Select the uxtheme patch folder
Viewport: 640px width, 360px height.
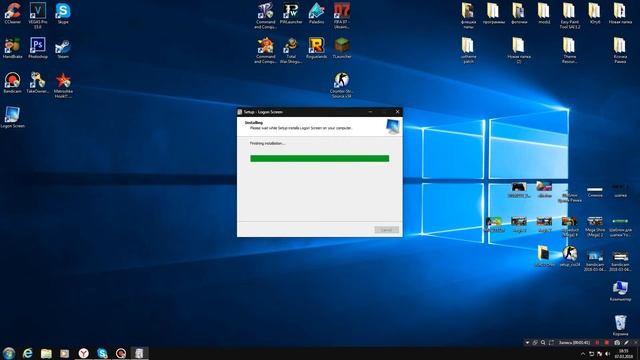click(468, 51)
